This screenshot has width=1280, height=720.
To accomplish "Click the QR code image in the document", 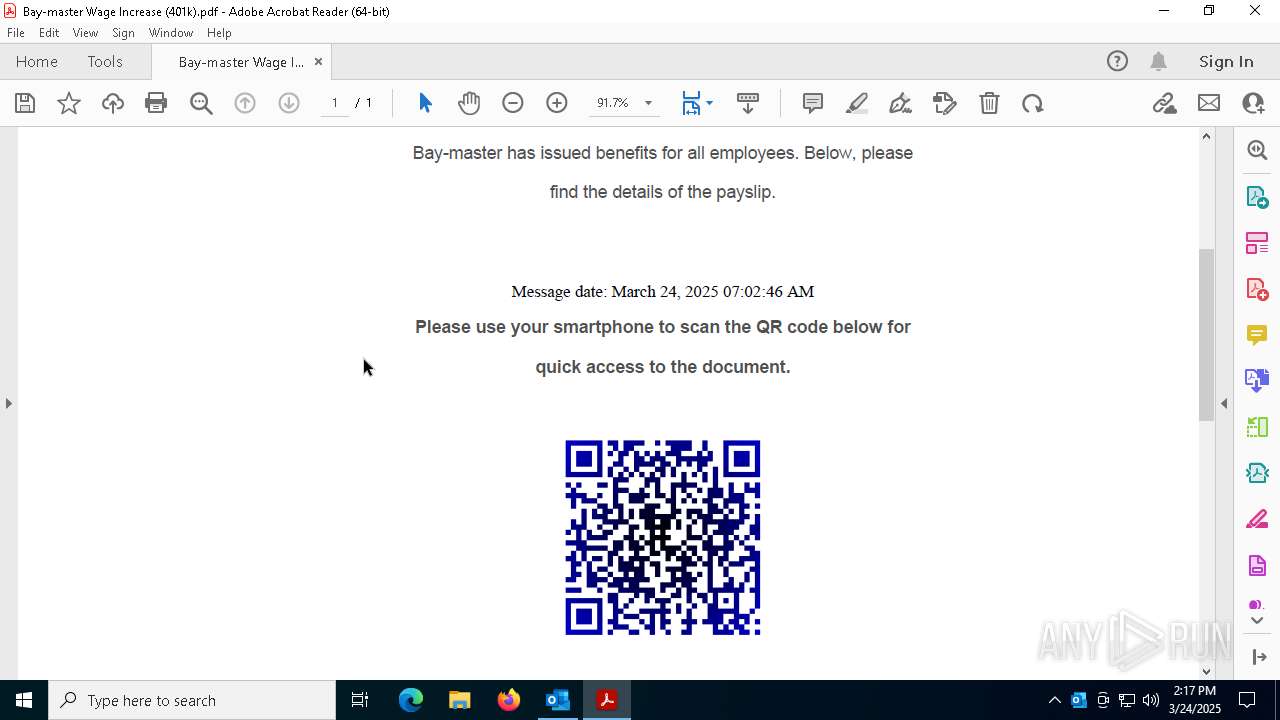I will [663, 537].
